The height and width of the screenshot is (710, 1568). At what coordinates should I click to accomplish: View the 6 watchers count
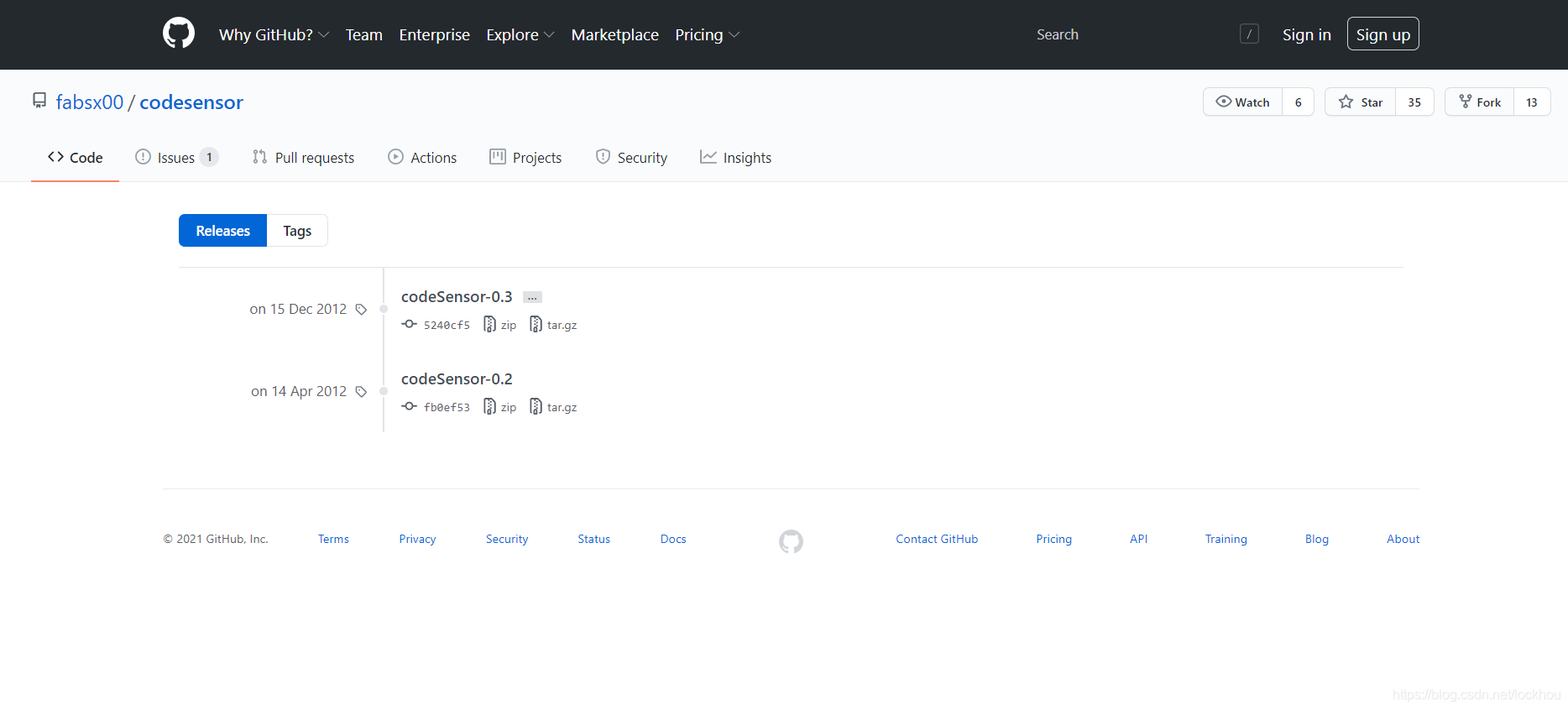pos(1298,102)
